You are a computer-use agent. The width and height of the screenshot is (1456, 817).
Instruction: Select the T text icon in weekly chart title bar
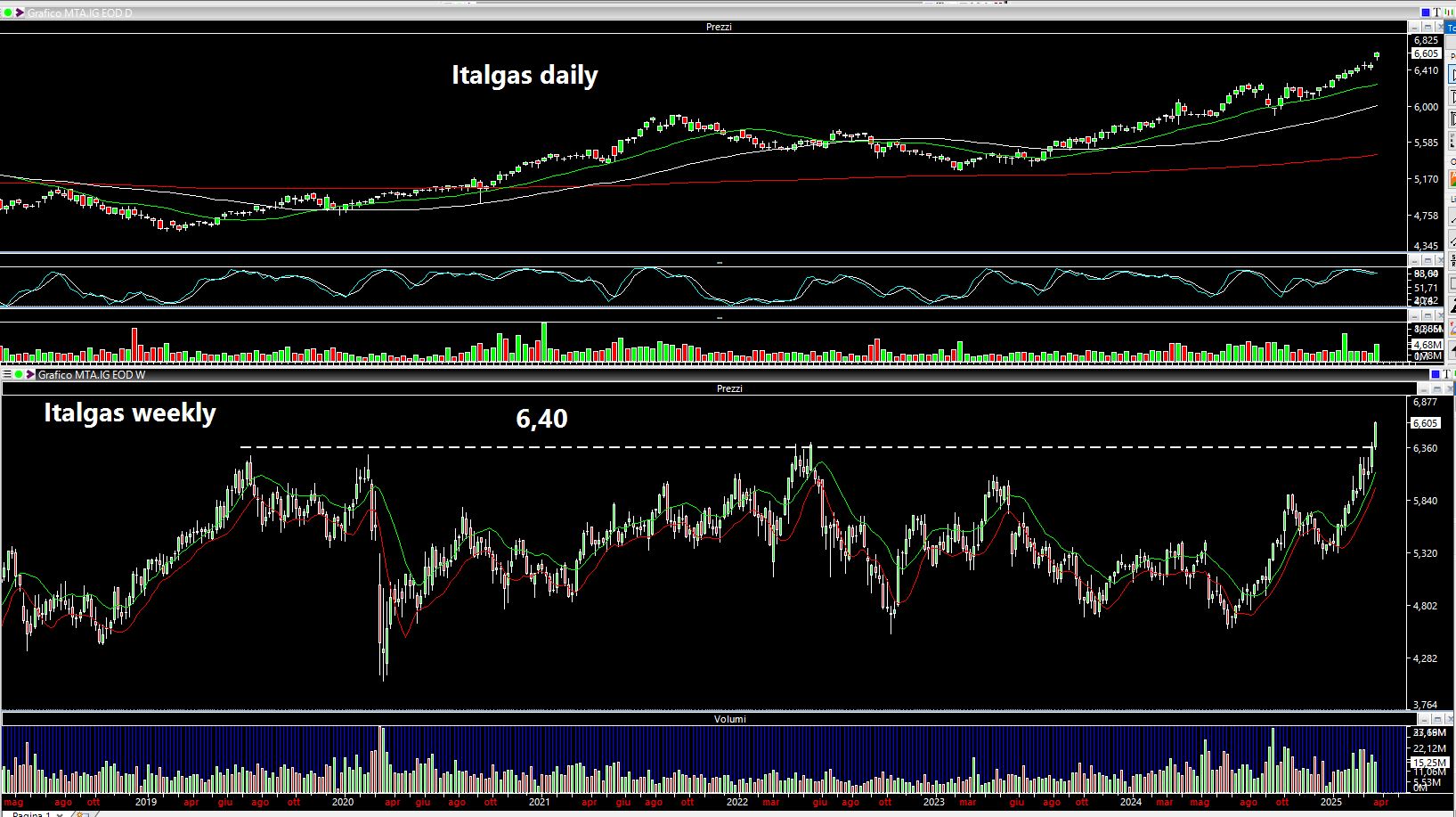pos(1446,374)
